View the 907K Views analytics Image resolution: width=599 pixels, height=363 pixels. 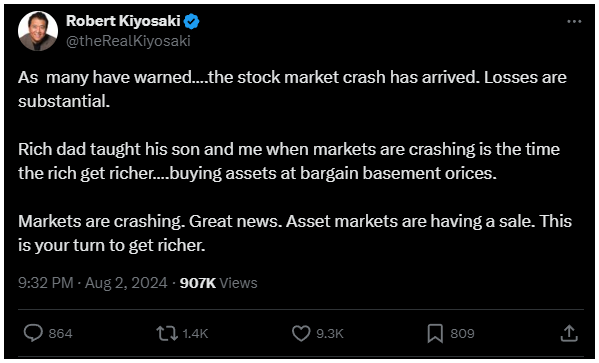(x=219, y=283)
